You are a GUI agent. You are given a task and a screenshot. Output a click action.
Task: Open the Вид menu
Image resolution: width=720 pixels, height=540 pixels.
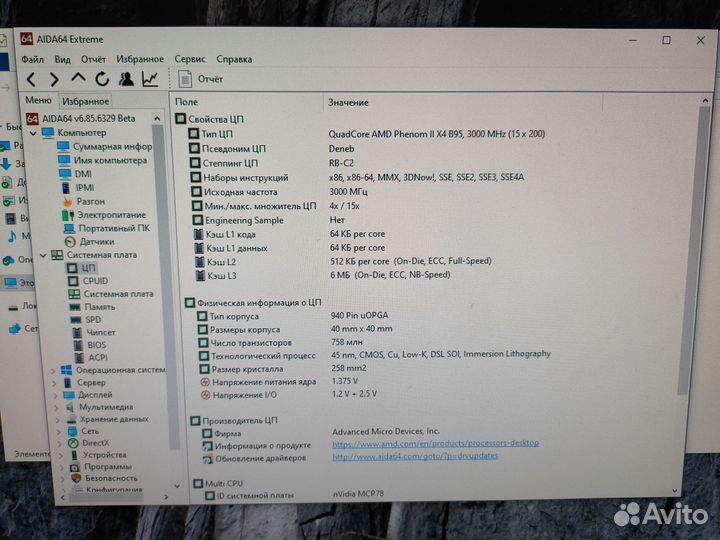[x=62, y=59]
